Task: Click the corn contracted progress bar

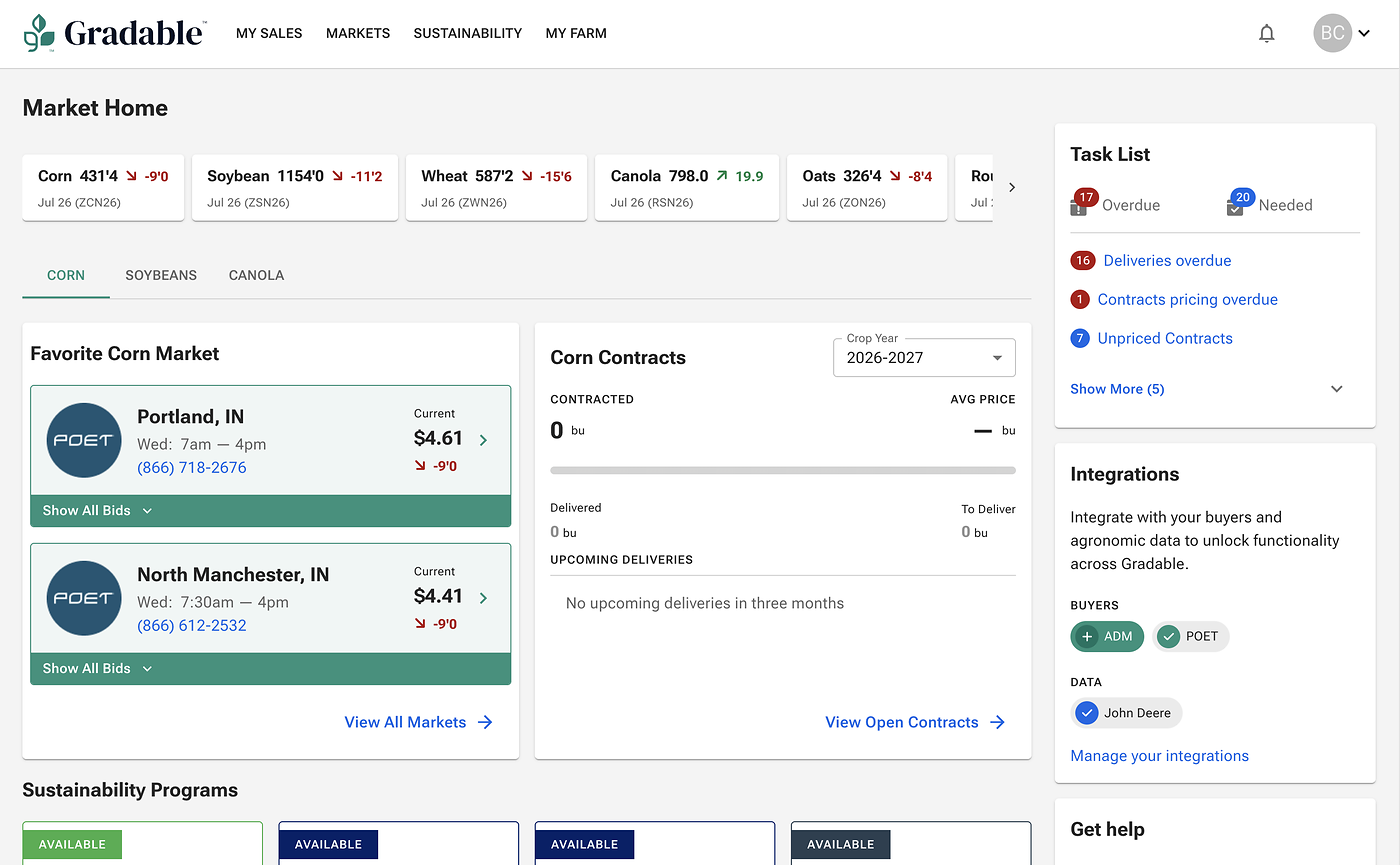Action: (x=783, y=470)
